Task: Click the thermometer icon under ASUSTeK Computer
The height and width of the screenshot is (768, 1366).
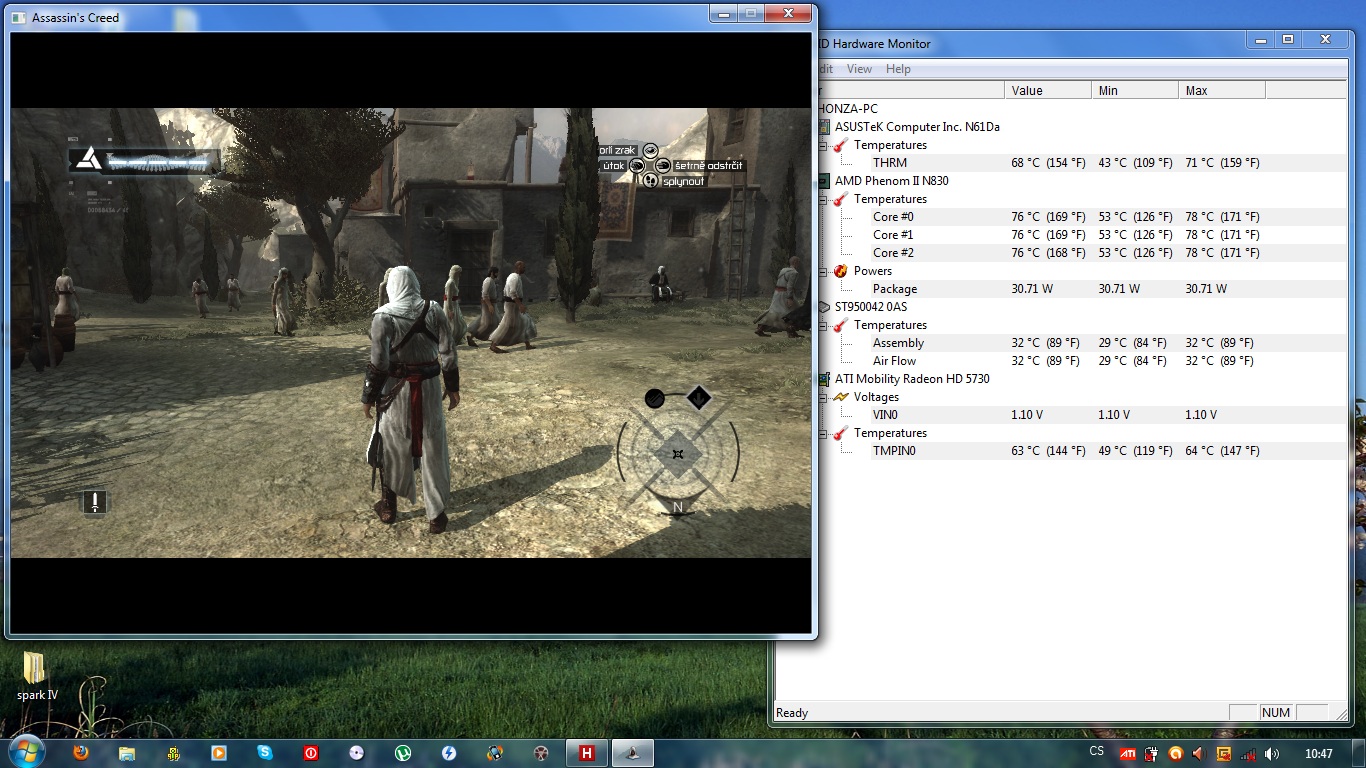Action: (840, 145)
